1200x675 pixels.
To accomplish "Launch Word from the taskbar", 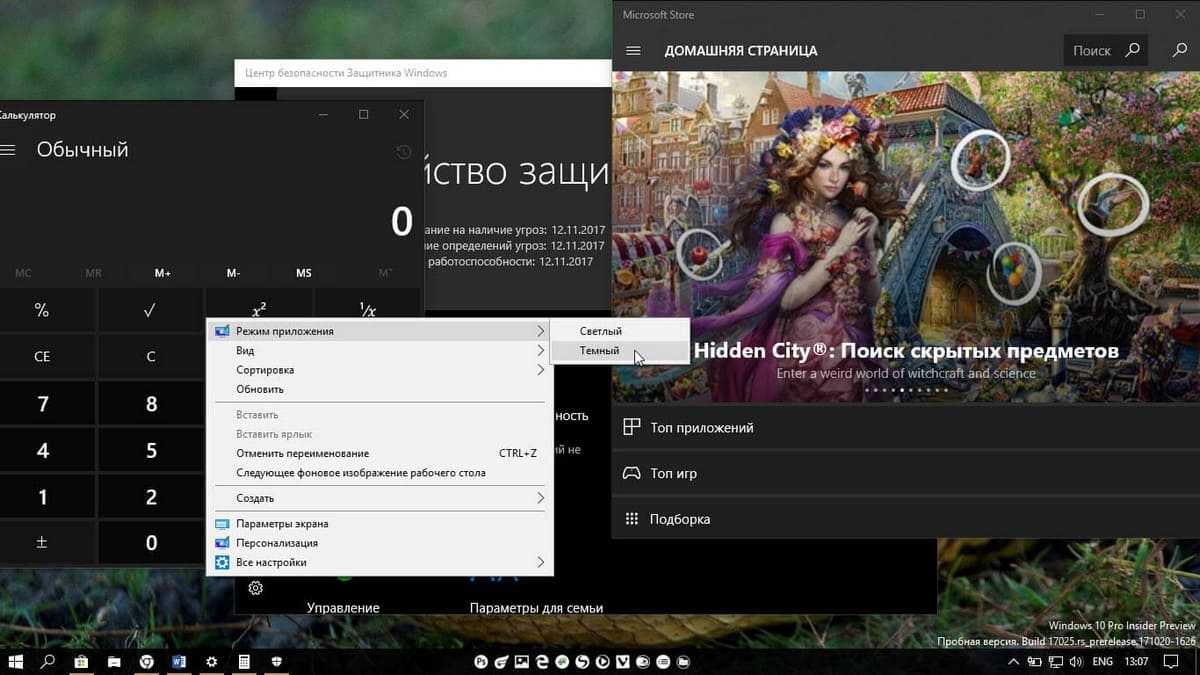I will pyautogui.click(x=179, y=662).
